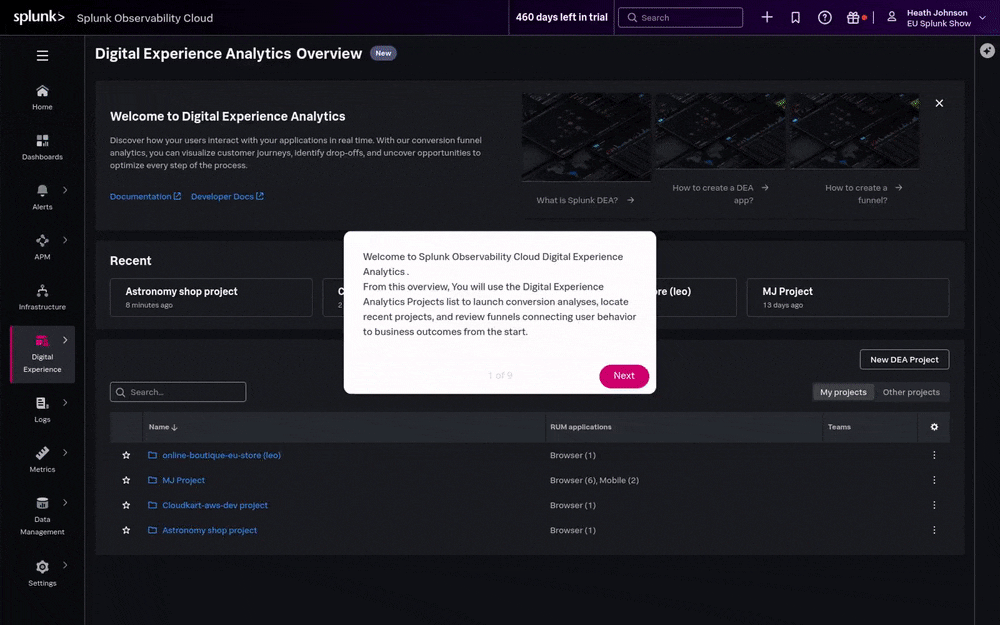Open the bookmarks icon in header
The width and height of the screenshot is (1000, 625).
click(x=795, y=18)
